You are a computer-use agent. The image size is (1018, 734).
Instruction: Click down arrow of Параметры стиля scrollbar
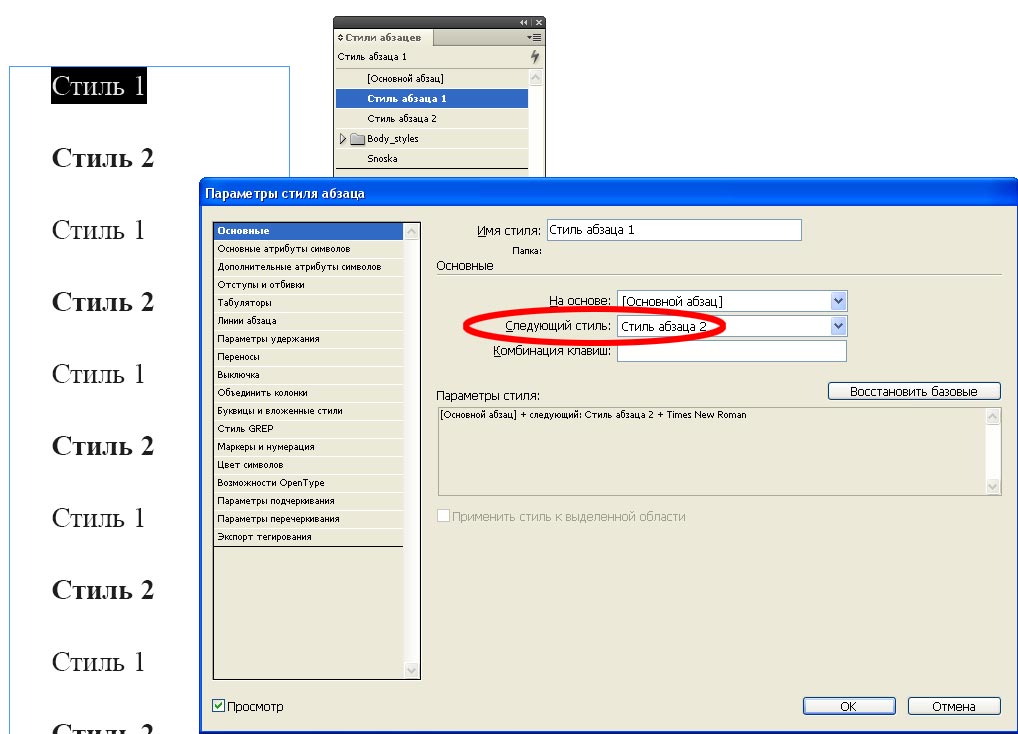pos(993,486)
